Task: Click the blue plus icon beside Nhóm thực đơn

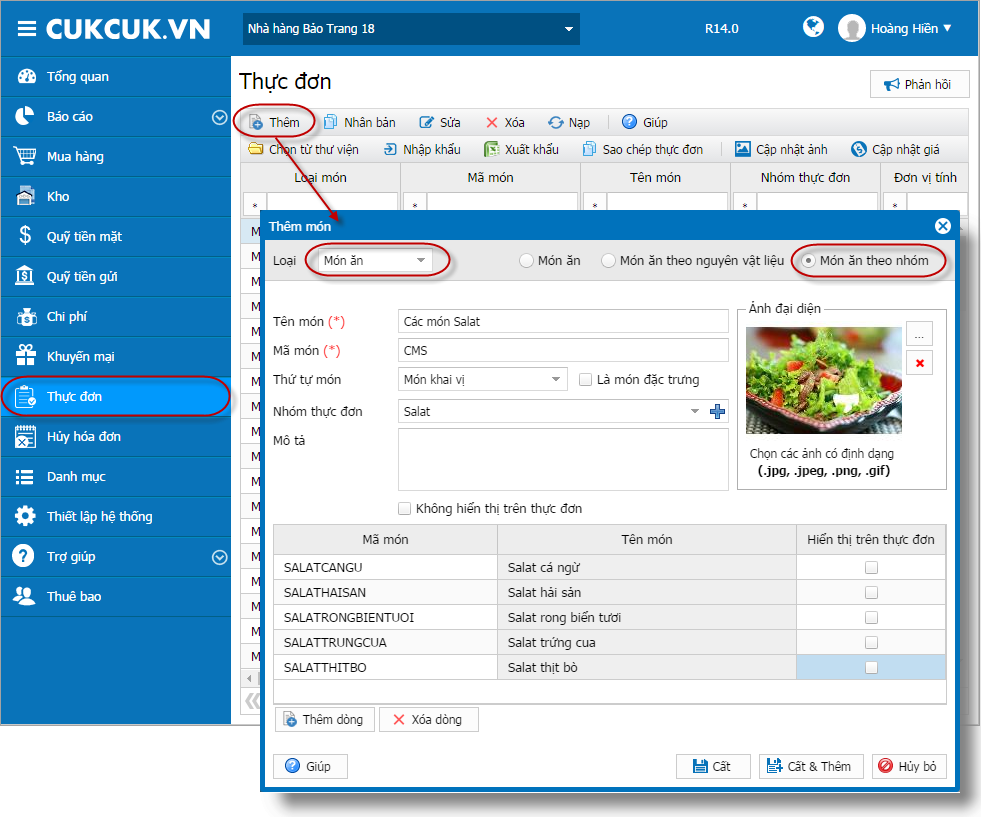Action: [x=717, y=411]
